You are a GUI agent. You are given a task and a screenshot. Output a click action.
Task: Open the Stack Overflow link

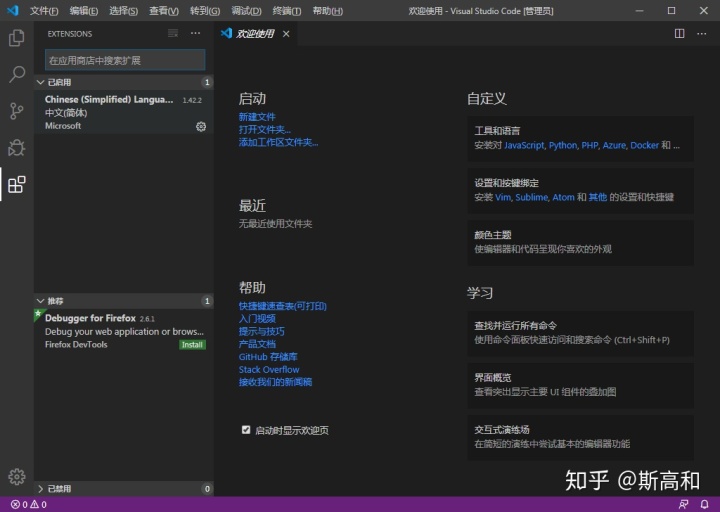[269, 370]
